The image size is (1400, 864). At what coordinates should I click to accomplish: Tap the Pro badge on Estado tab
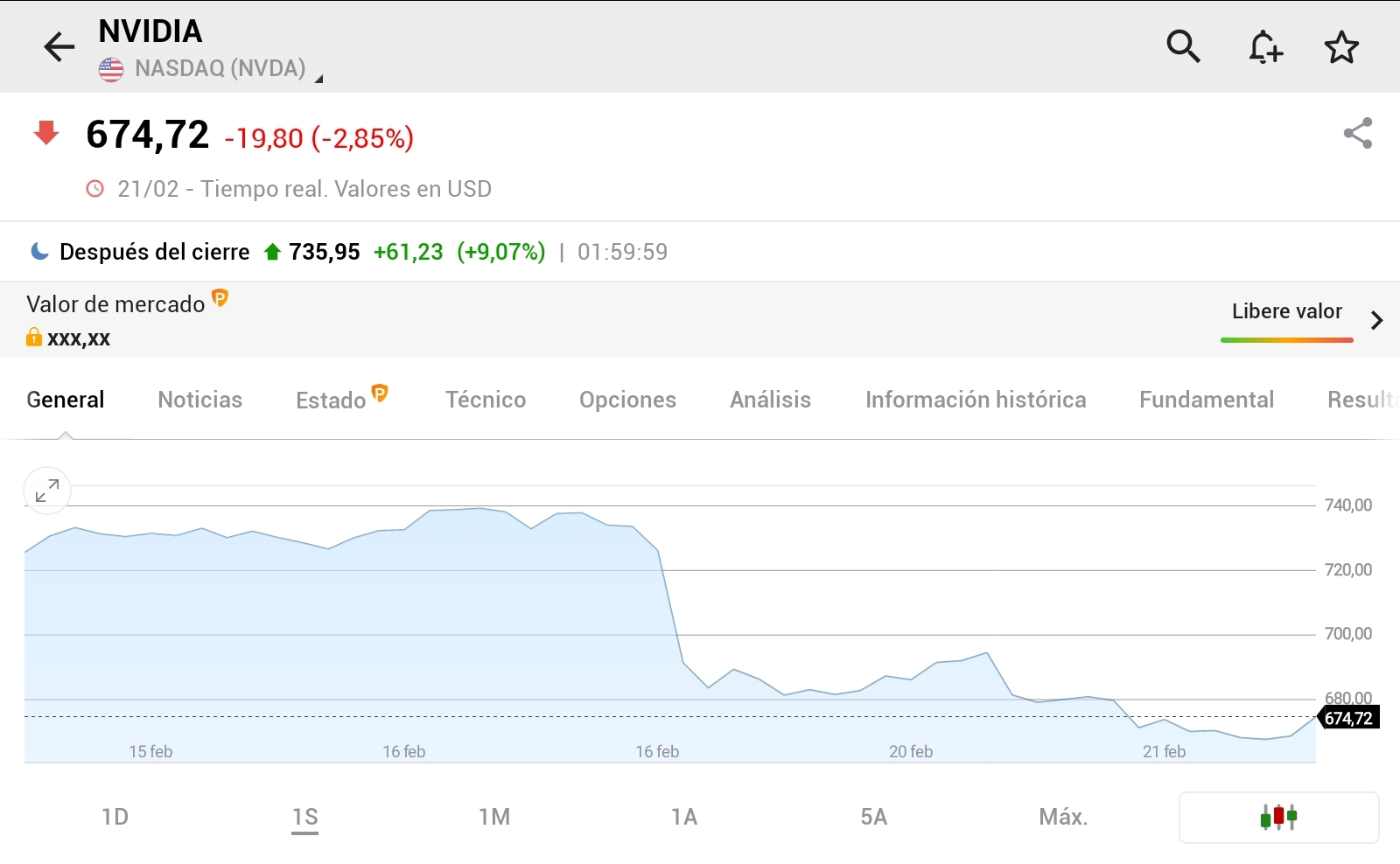(x=380, y=393)
